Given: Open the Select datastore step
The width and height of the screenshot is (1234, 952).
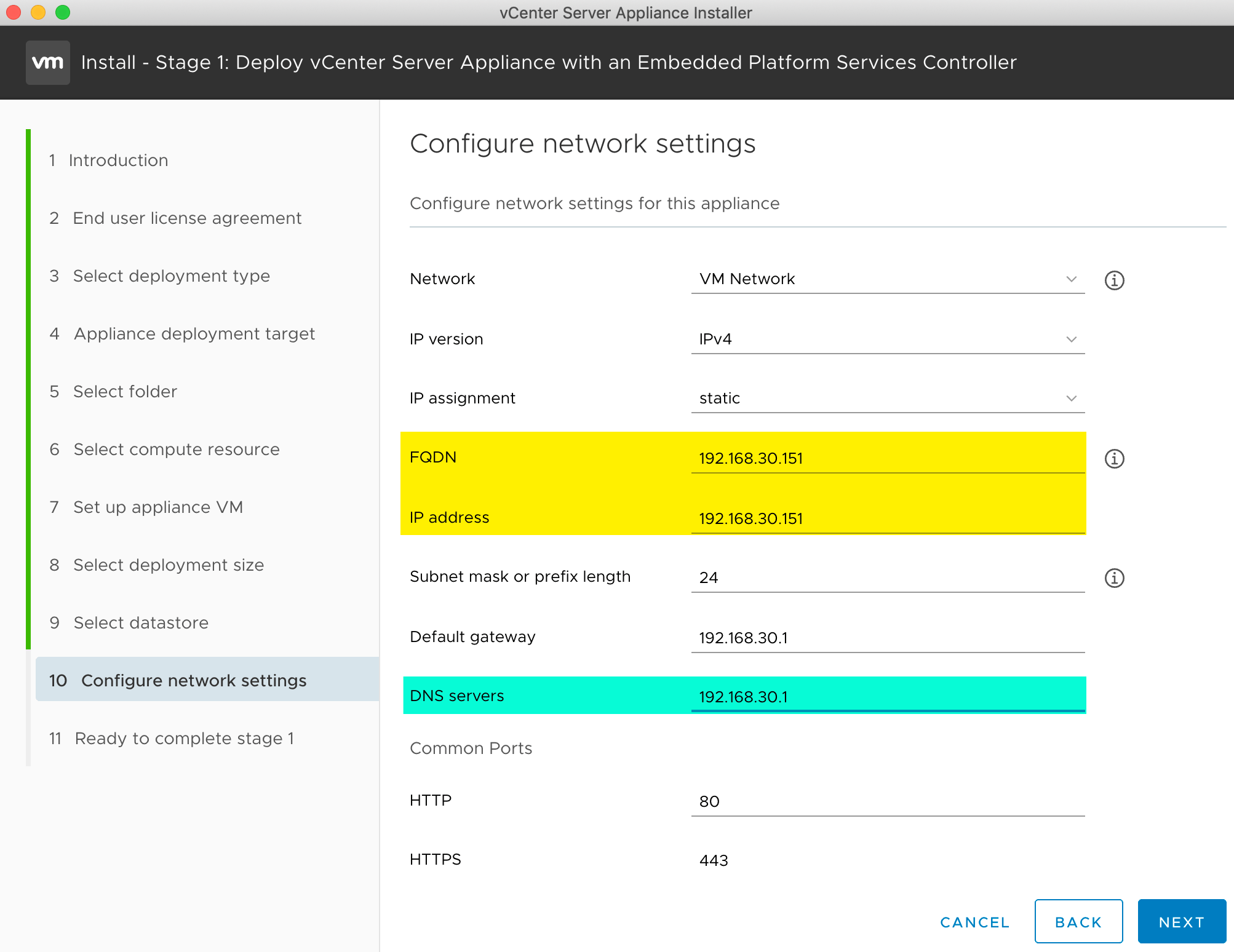Looking at the screenshot, I should click(140, 622).
